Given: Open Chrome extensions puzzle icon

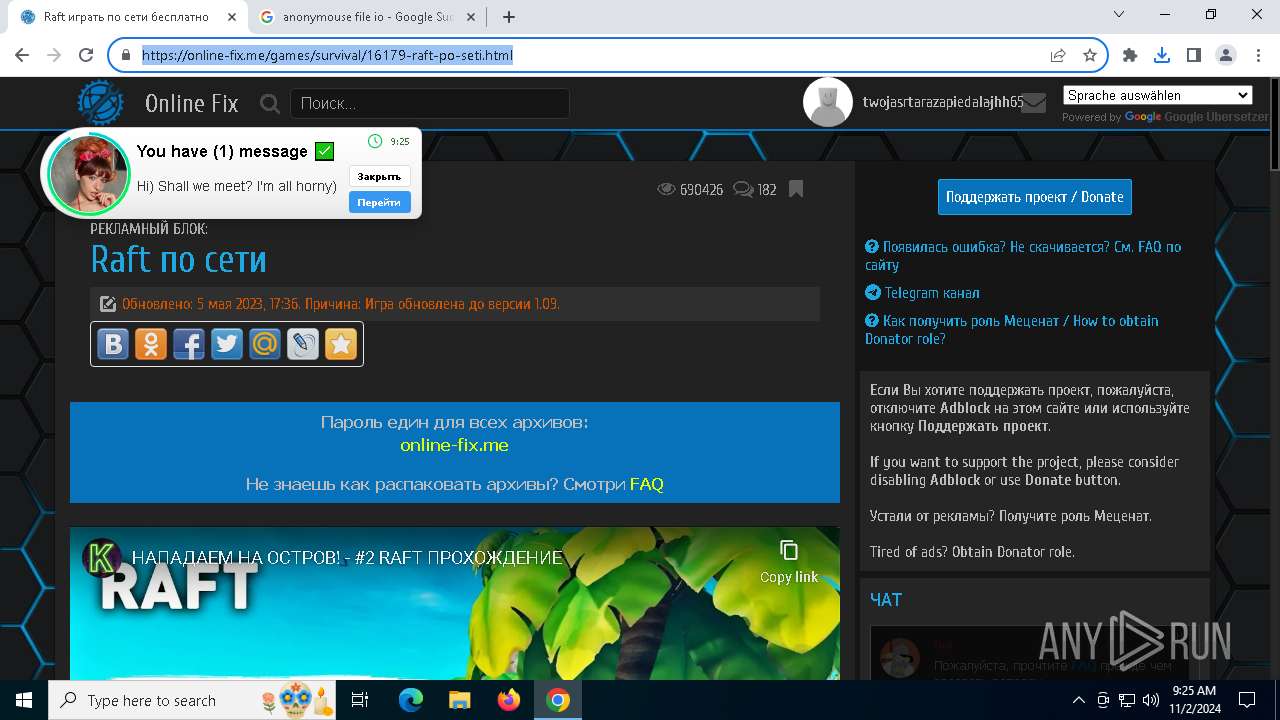Looking at the screenshot, I should pos(1130,55).
